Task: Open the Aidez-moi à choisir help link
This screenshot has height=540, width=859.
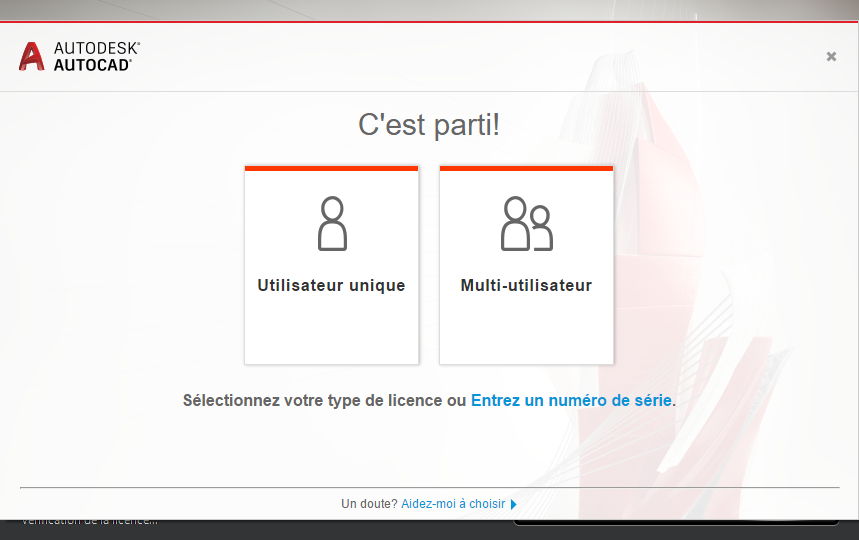Action: click(453, 504)
